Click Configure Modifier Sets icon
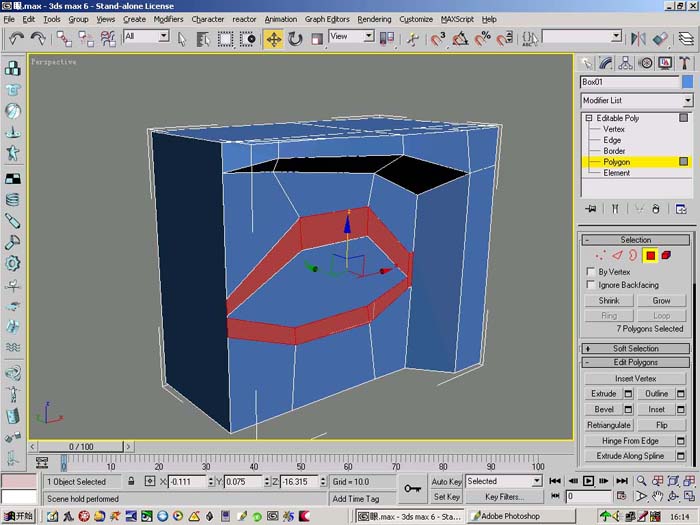This screenshot has height=525, width=700. tap(681, 209)
